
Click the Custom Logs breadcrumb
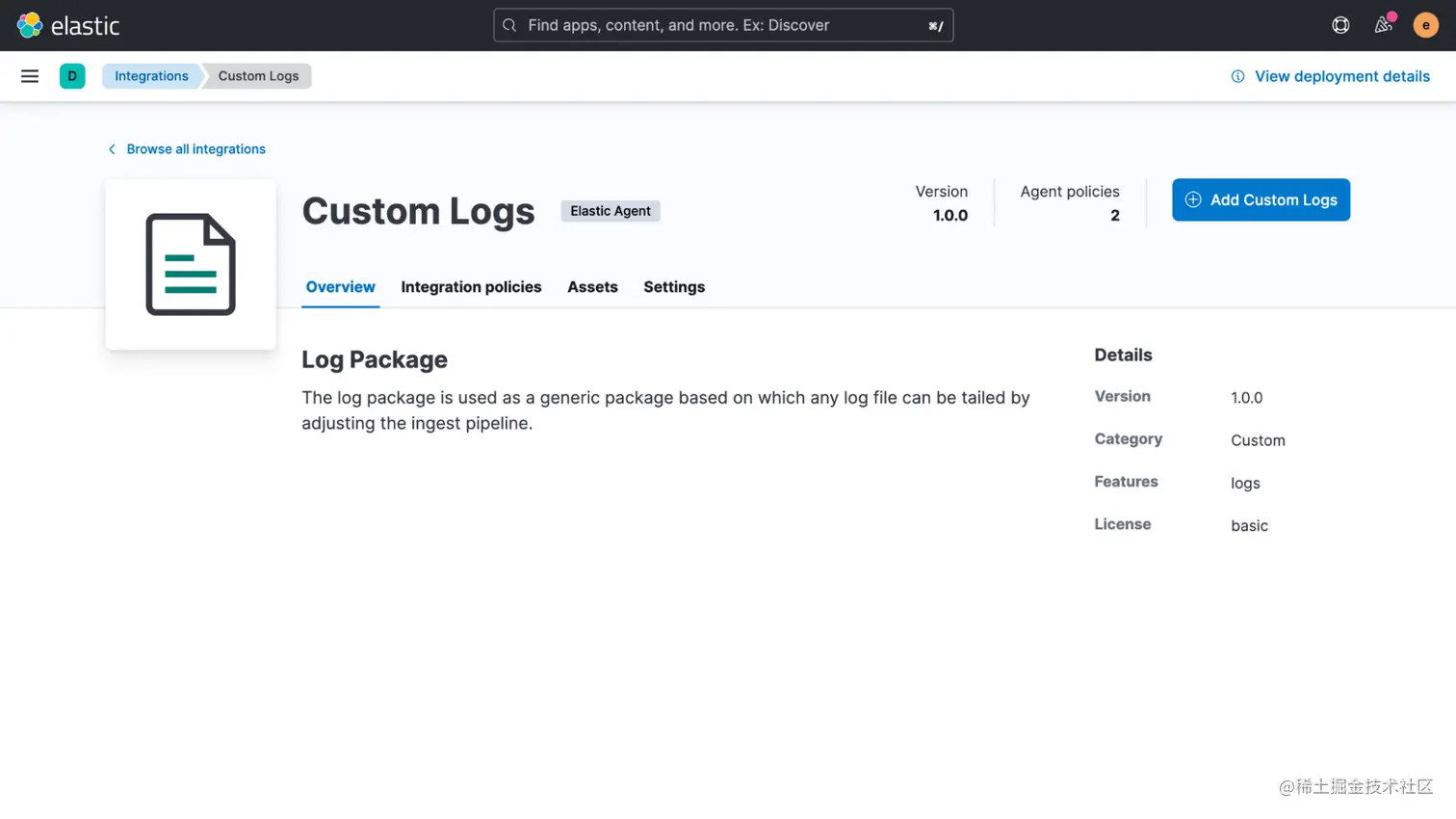[x=258, y=76]
